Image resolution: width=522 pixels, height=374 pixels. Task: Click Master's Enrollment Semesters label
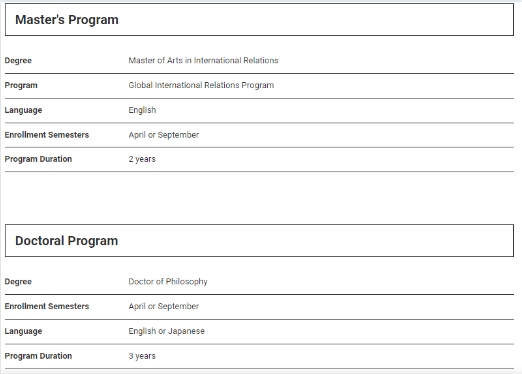tap(47, 135)
